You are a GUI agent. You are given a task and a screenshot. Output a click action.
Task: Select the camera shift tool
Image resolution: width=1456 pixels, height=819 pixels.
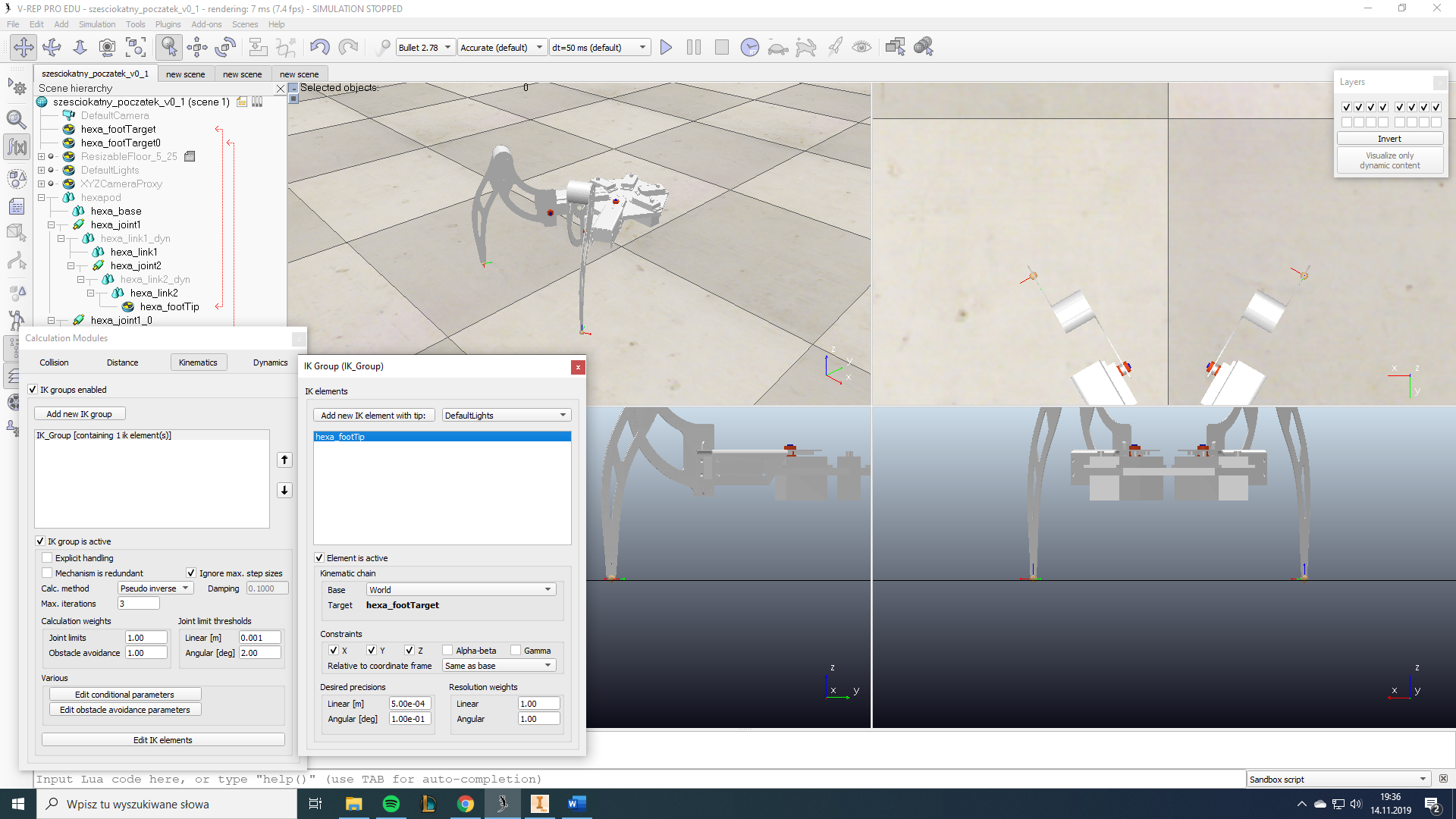pos(80,47)
